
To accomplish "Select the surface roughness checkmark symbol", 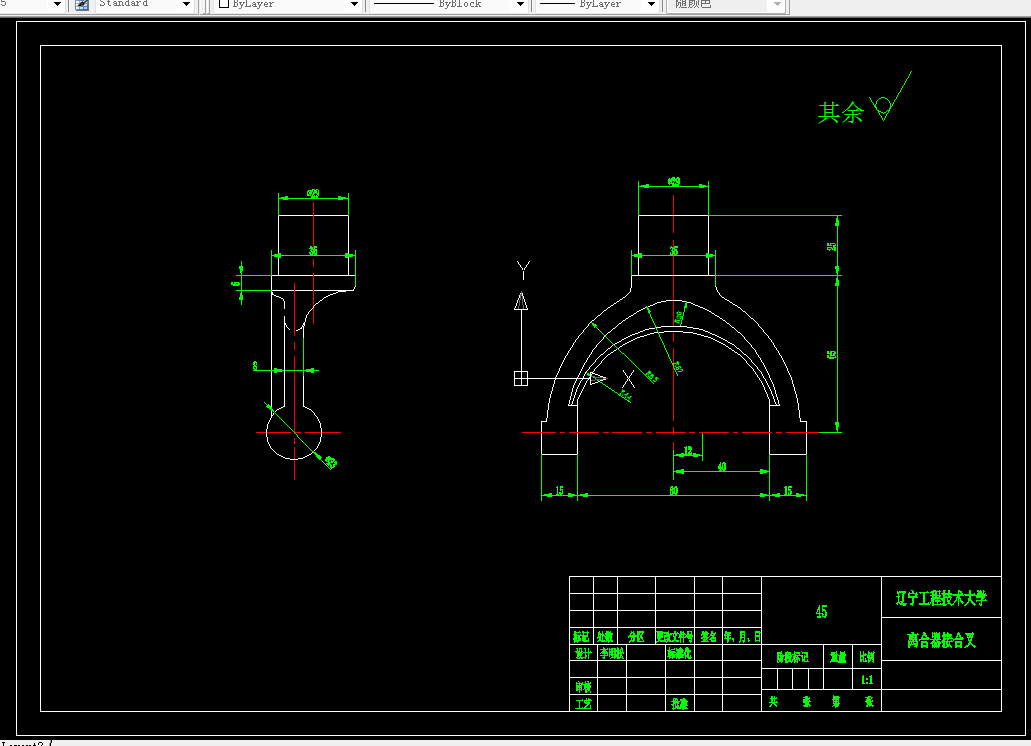I will (890, 97).
